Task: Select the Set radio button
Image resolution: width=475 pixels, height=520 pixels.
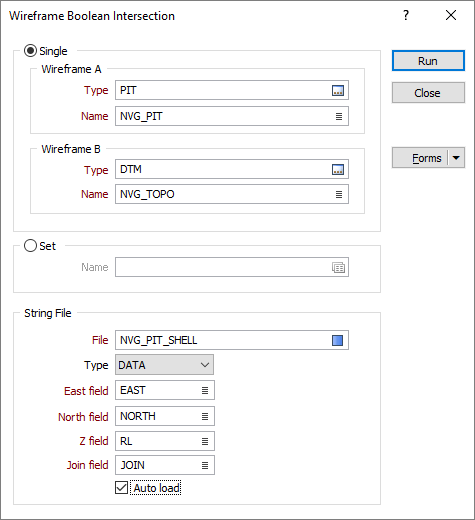Action: 30,246
